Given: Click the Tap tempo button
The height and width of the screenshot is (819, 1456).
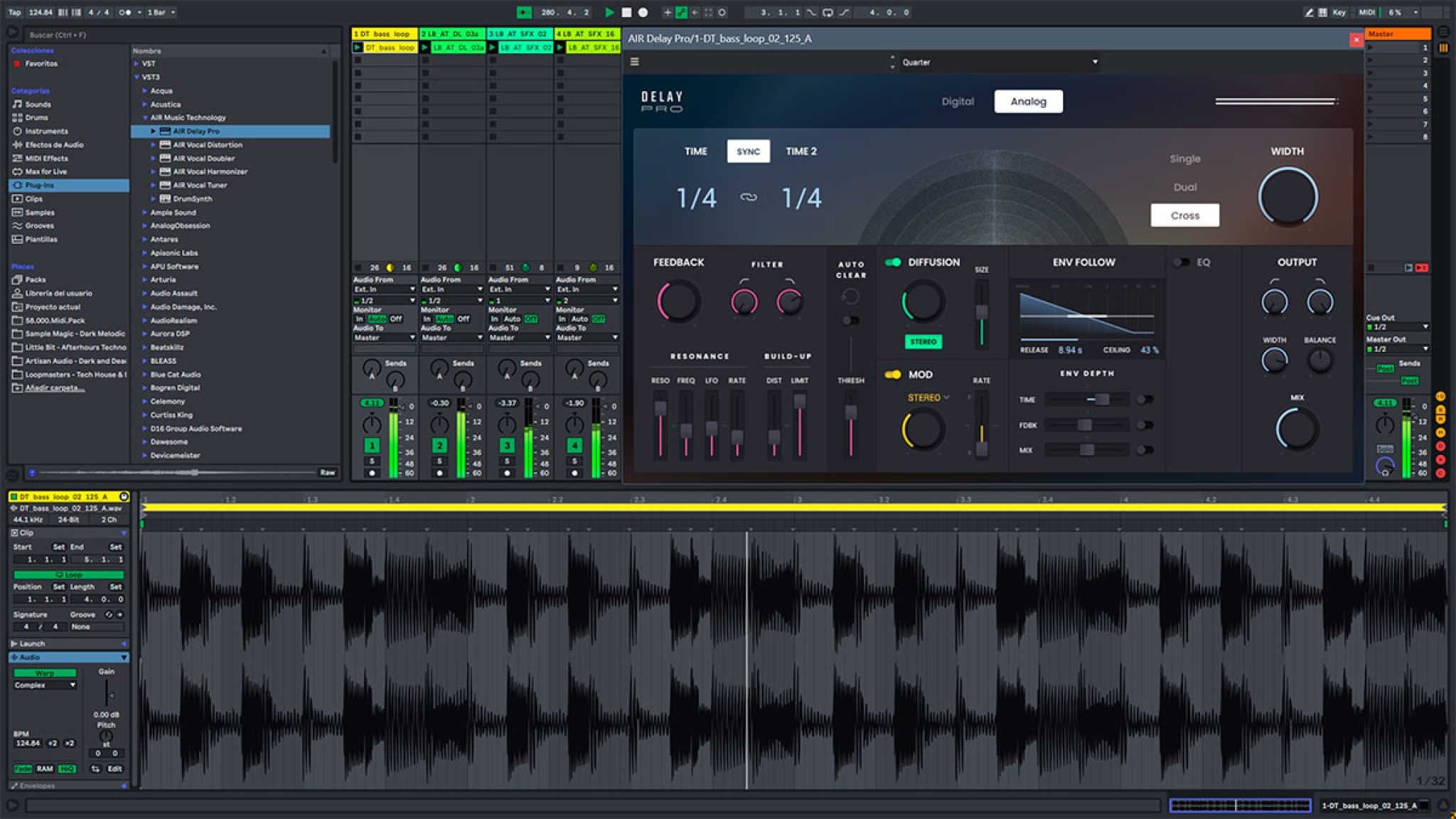Looking at the screenshot, I should (14, 12).
